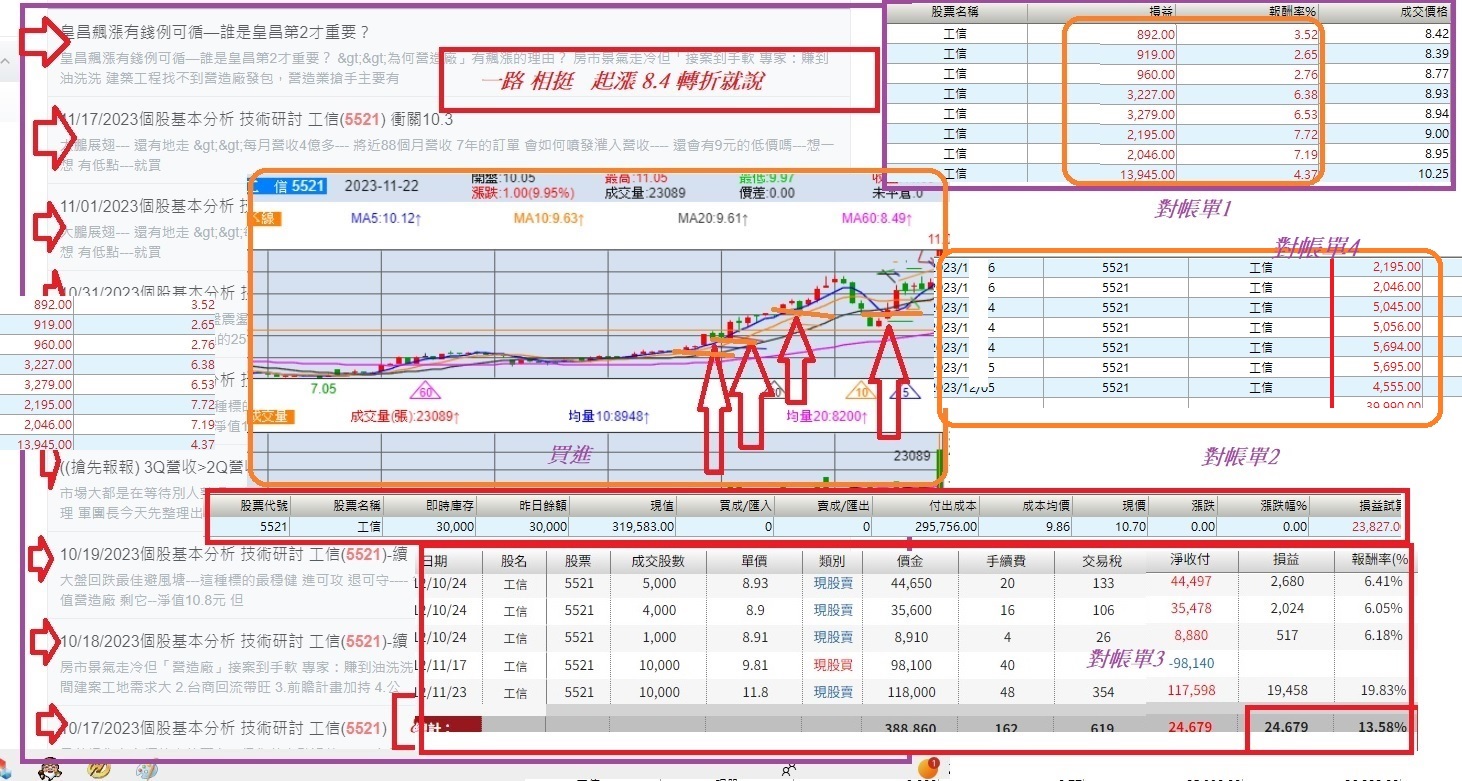This screenshot has height=781, width=1462.
Task: Open the 皇昌飆漲有錢例可循 article link
Action: click(215, 32)
